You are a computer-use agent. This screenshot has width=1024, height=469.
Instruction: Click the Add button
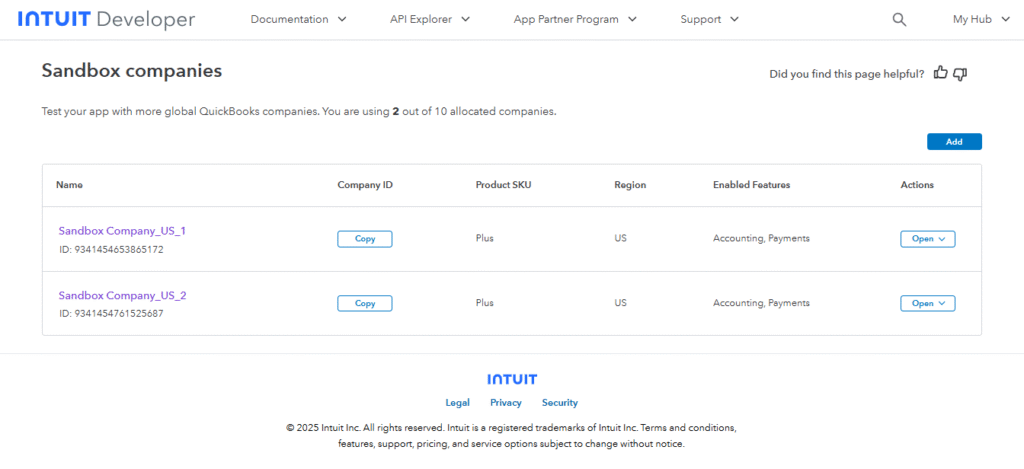[954, 142]
